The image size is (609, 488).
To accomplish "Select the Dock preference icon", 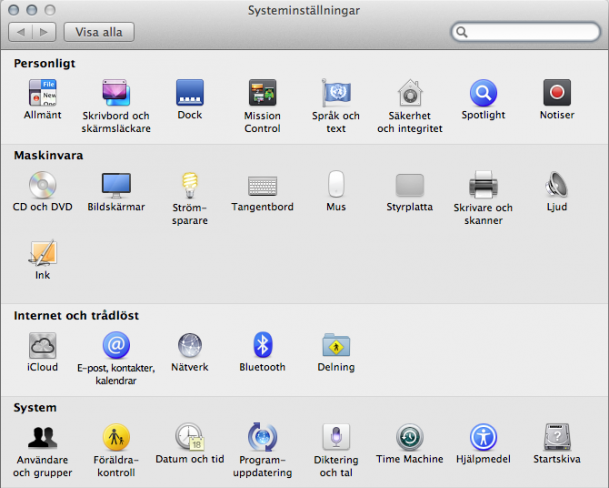I will [x=190, y=92].
